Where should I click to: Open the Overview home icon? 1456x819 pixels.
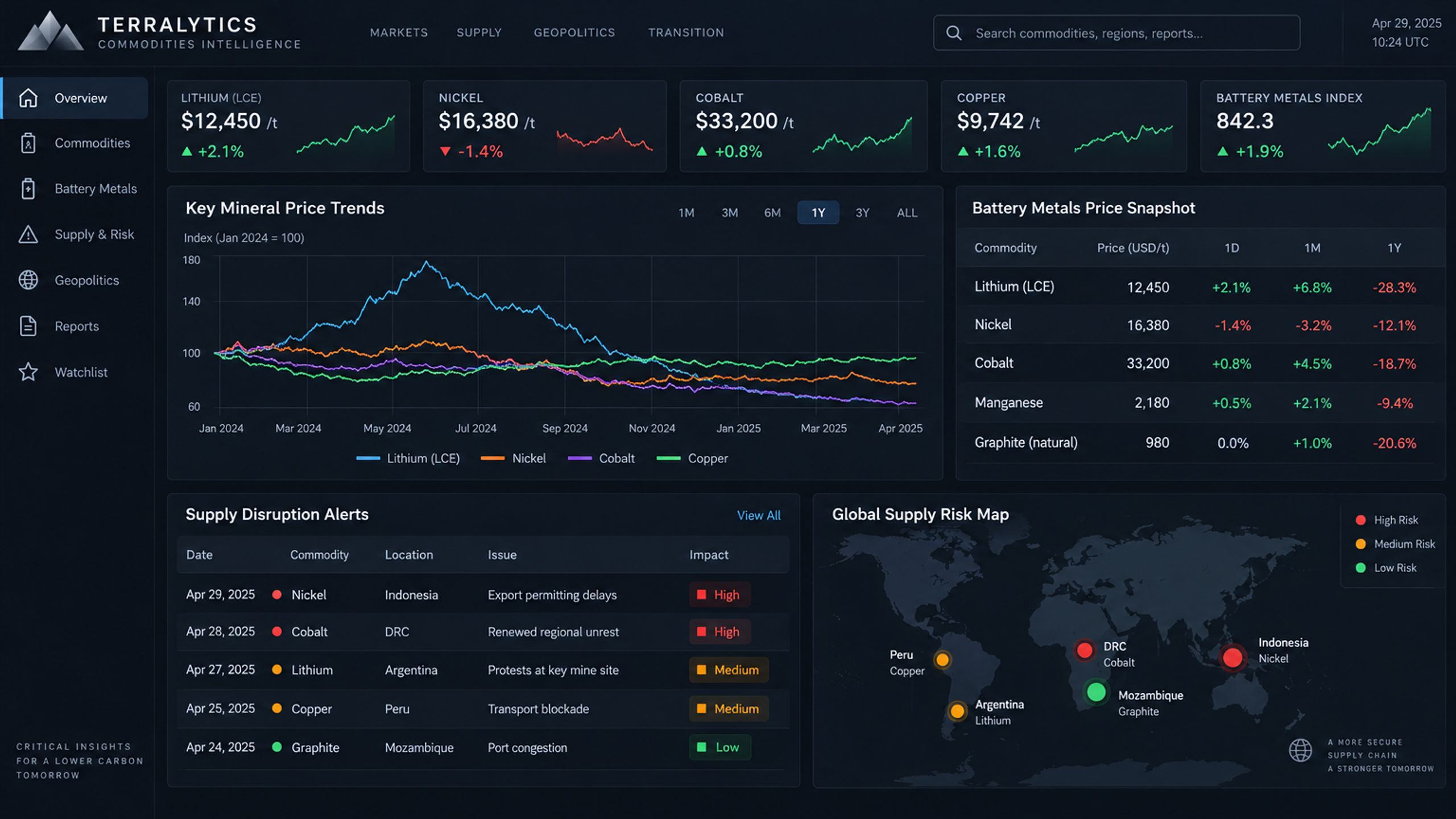coord(28,98)
